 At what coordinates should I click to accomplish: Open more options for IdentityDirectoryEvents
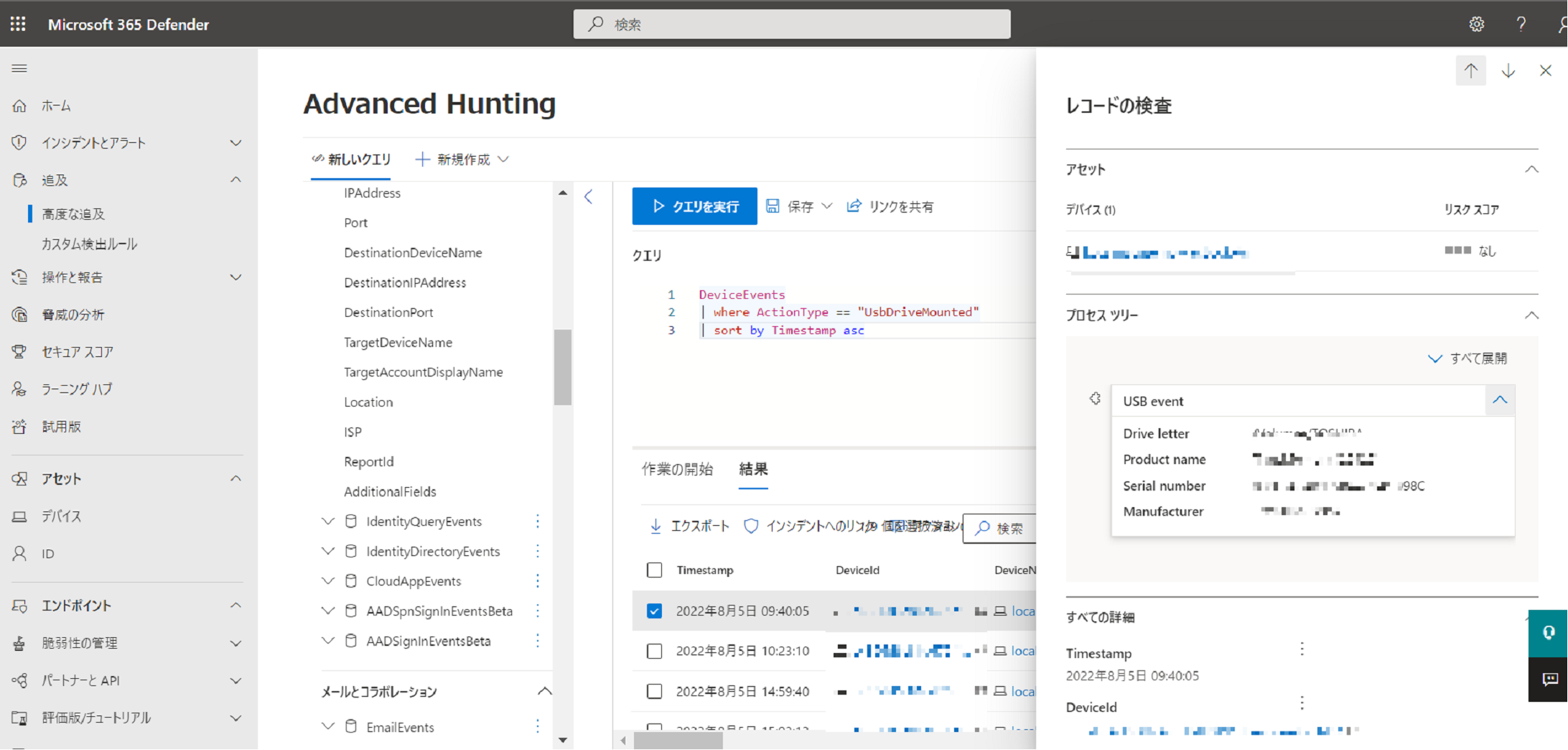pos(537,551)
